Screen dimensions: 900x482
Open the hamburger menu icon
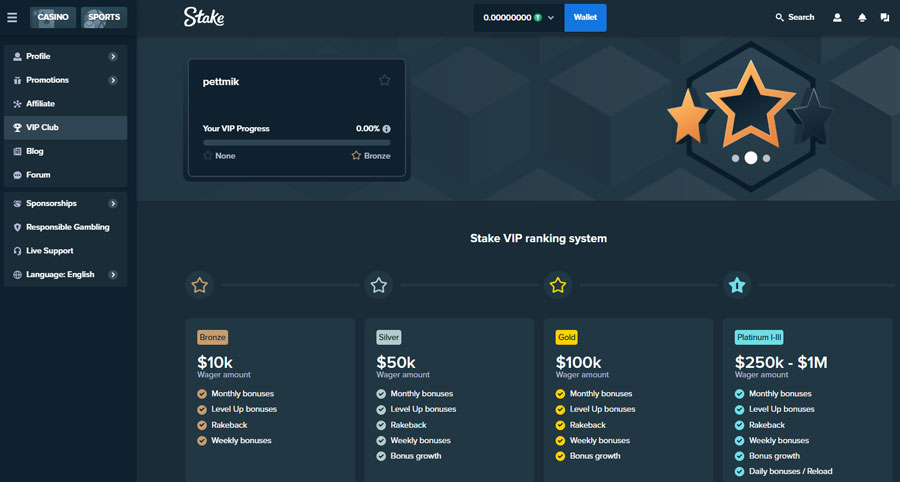(x=12, y=17)
